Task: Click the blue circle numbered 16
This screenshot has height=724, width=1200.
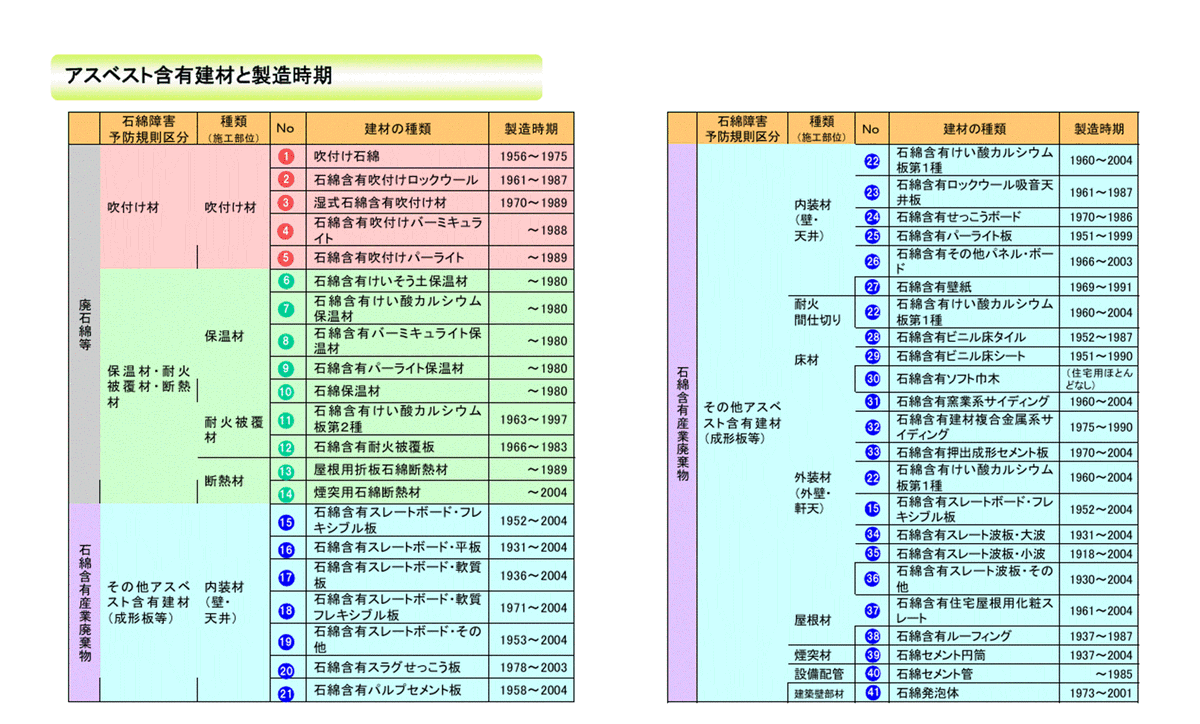Action: [285, 549]
